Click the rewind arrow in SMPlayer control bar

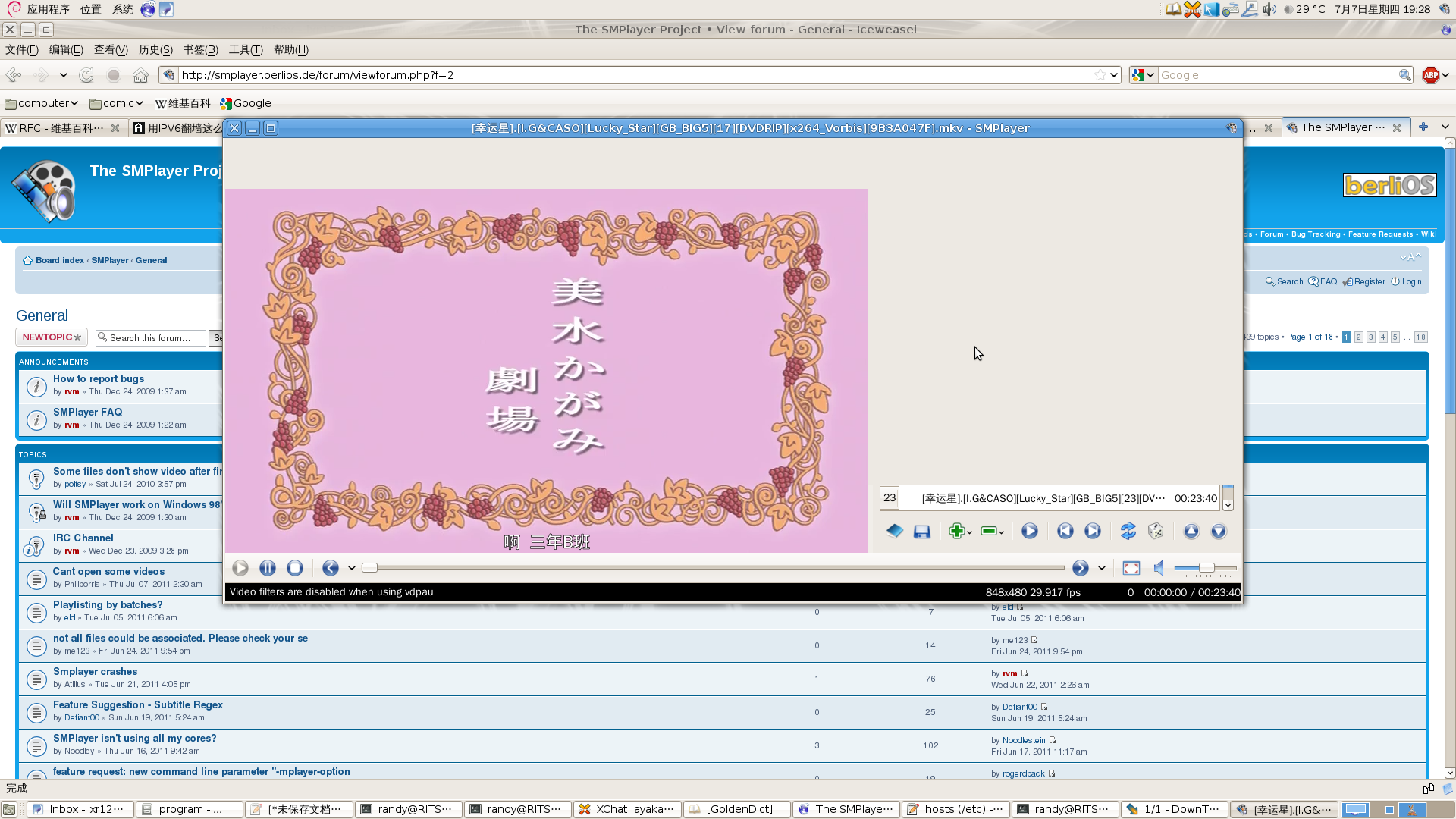click(x=330, y=568)
